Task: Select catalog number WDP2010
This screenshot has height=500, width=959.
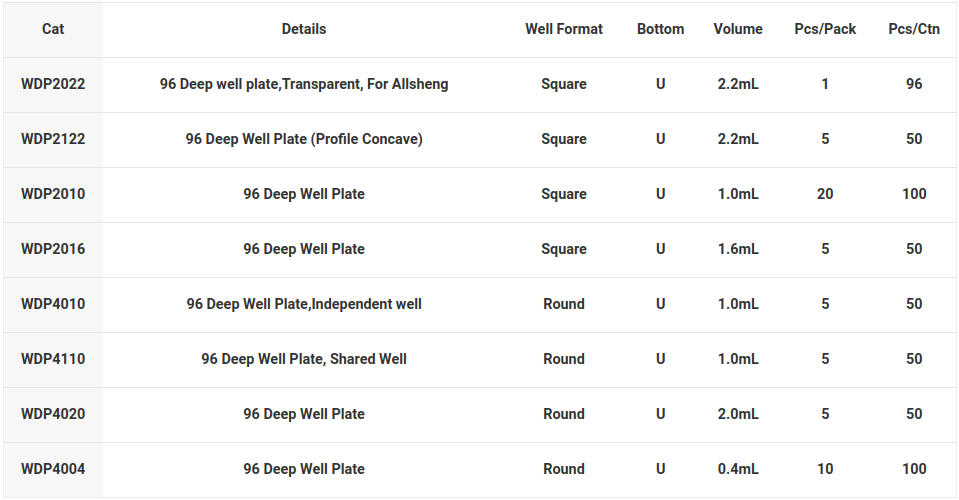Action: click(53, 194)
